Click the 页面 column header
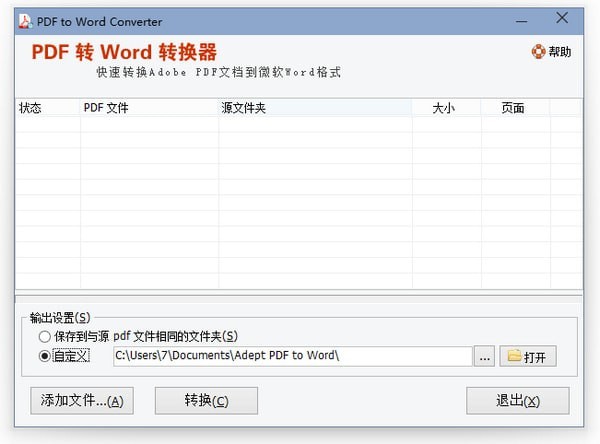Screen dimensions: 600x444 [515, 108]
